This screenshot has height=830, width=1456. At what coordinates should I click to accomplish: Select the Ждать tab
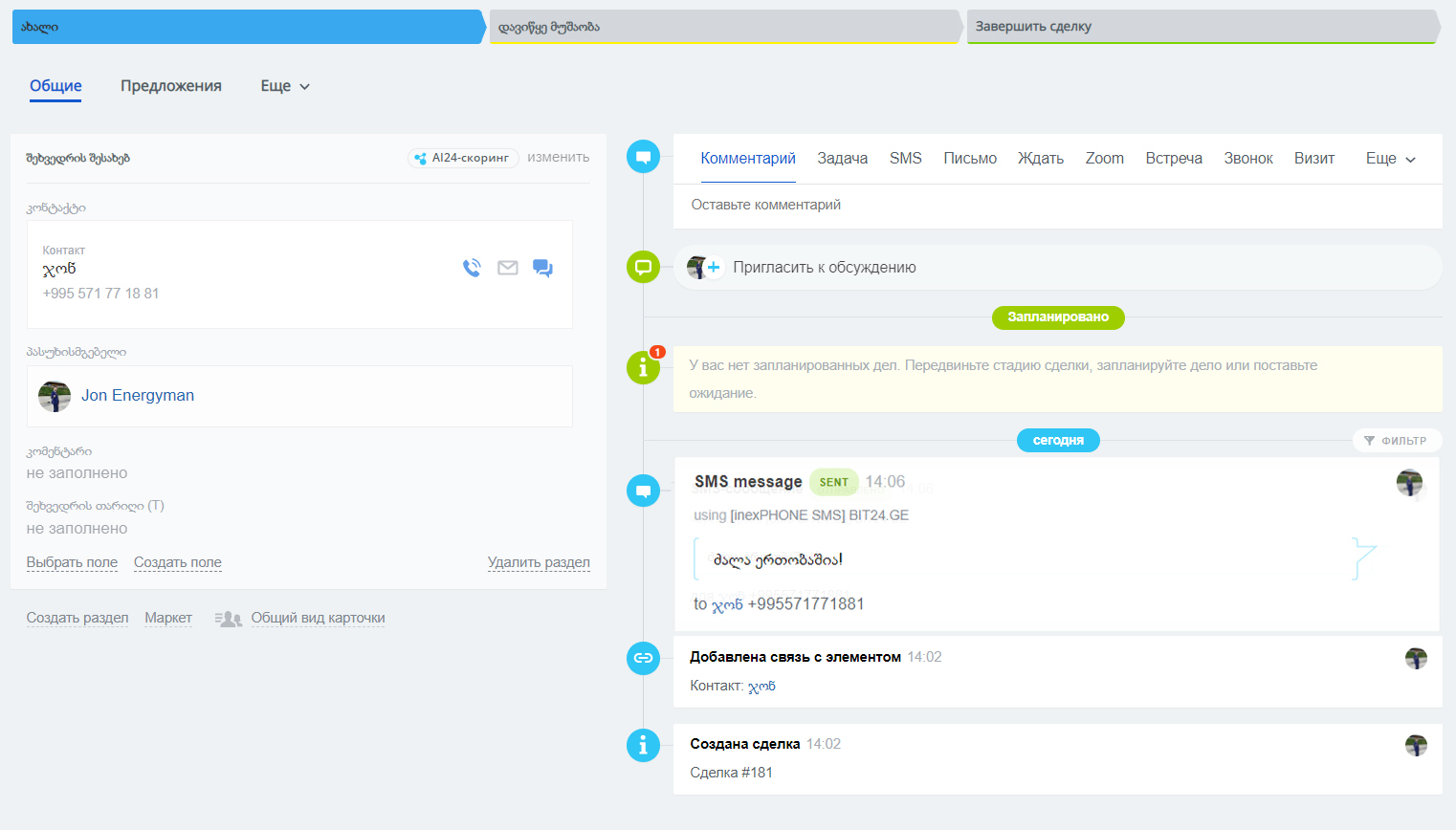pyautogui.click(x=1041, y=159)
